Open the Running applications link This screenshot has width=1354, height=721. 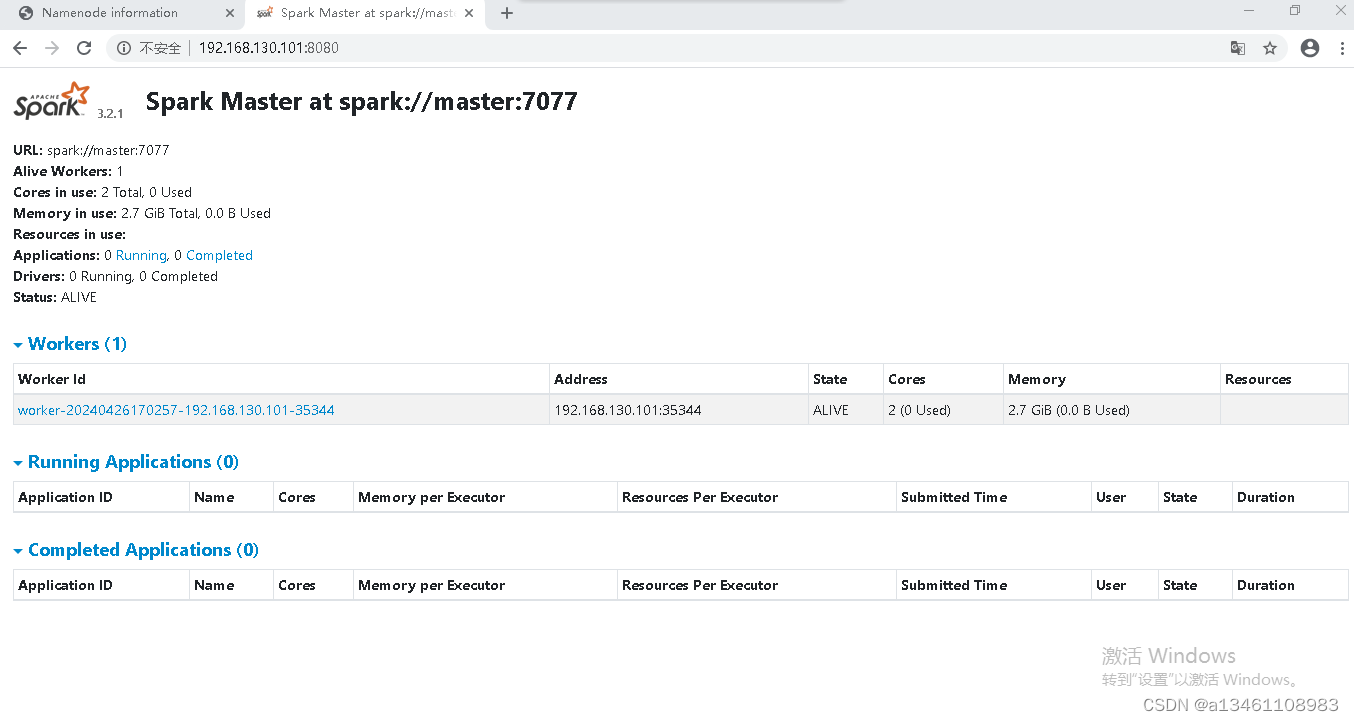[141, 255]
